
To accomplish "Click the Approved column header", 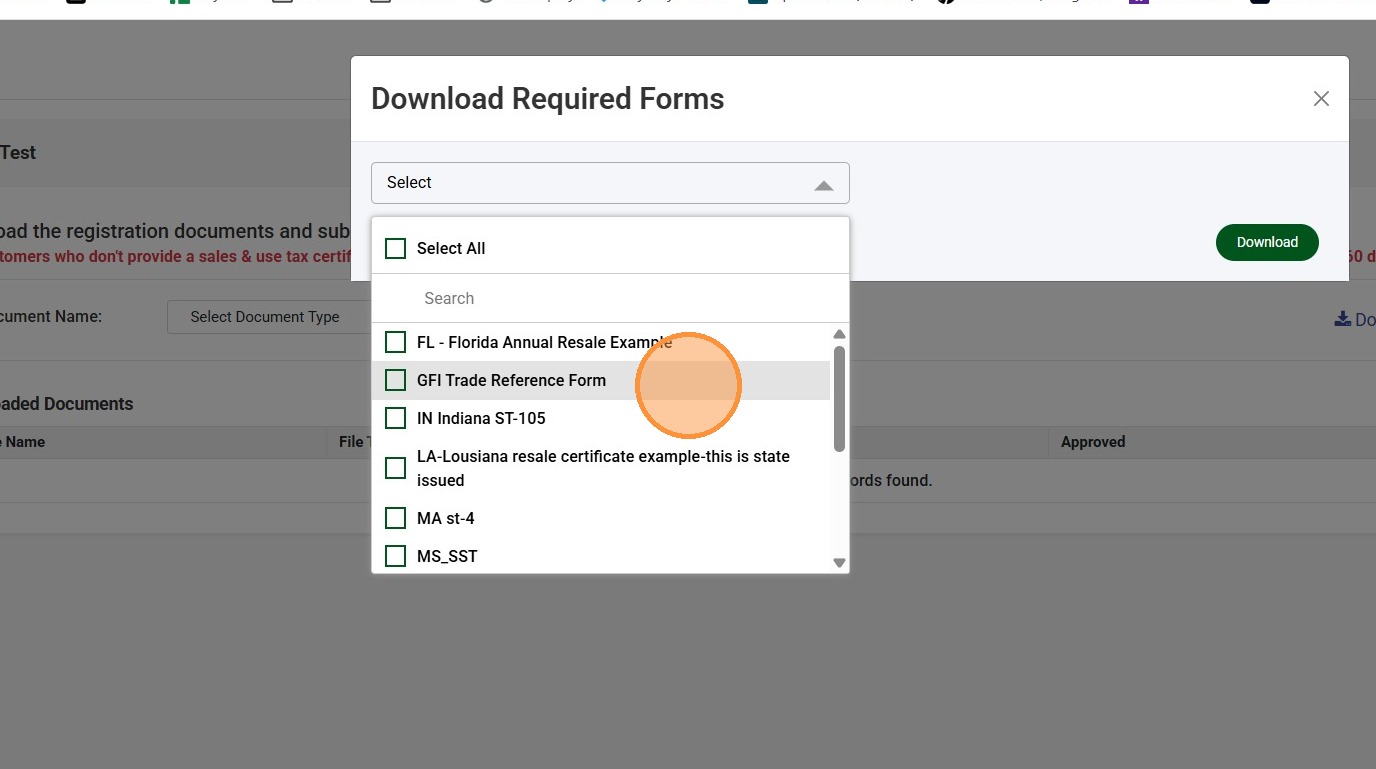I will (x=1093, y=442).
